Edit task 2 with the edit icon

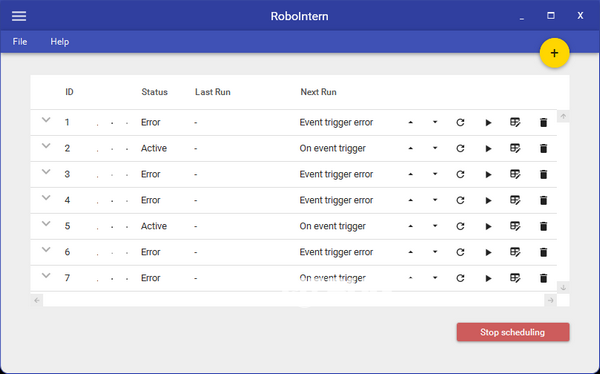515,148
